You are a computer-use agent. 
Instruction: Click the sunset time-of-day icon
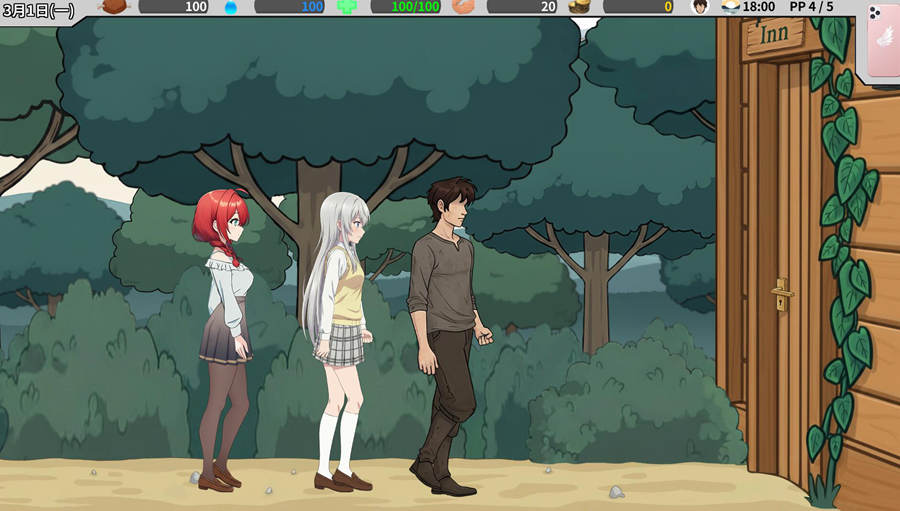(731, 7)
